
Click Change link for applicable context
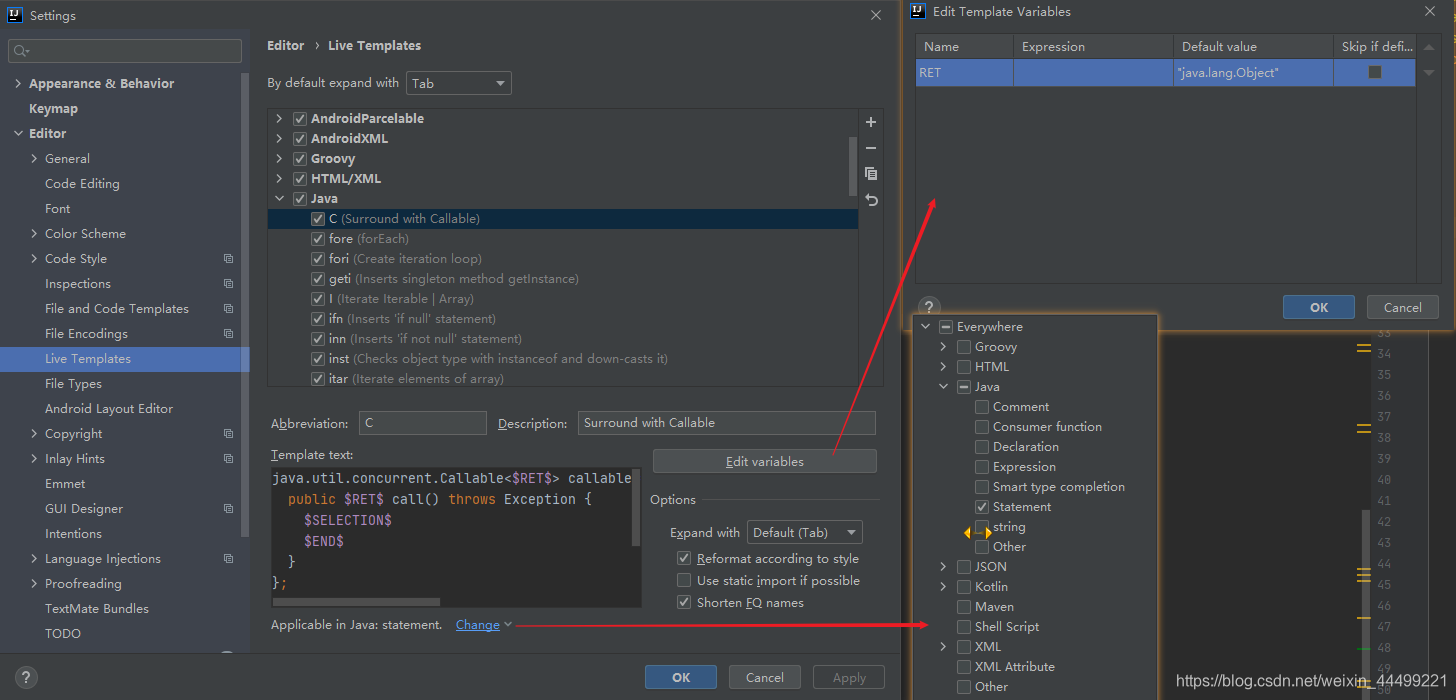click(478, 625)
